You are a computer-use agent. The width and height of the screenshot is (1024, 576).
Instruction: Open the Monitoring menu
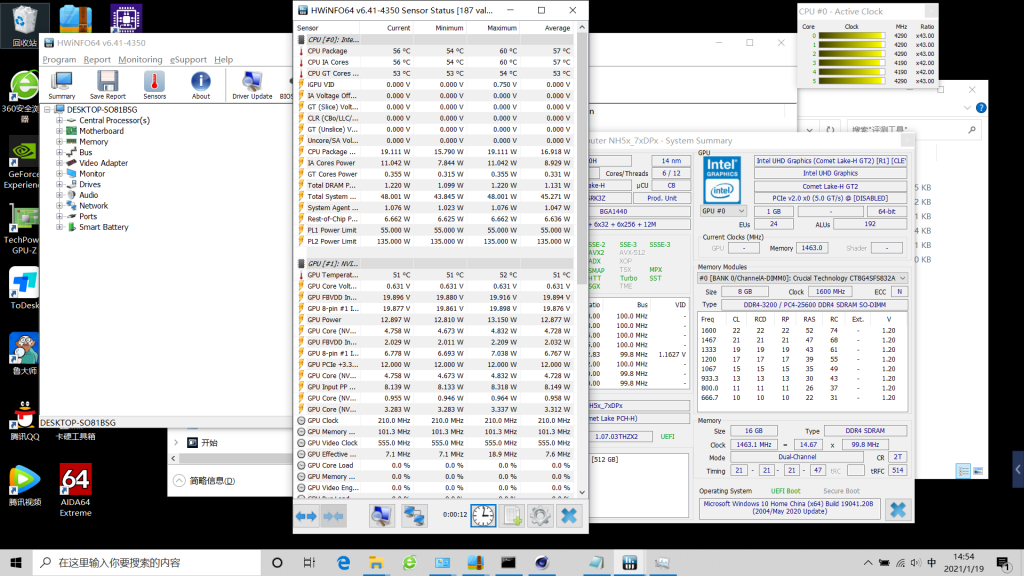click(x=140, y=60)
